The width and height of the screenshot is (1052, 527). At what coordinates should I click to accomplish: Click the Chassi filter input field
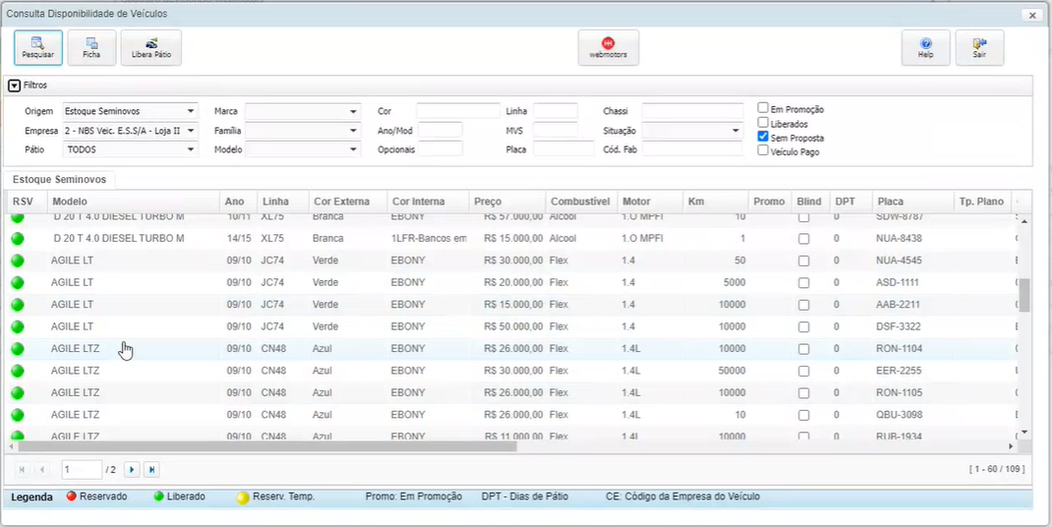tap(692, 111)
